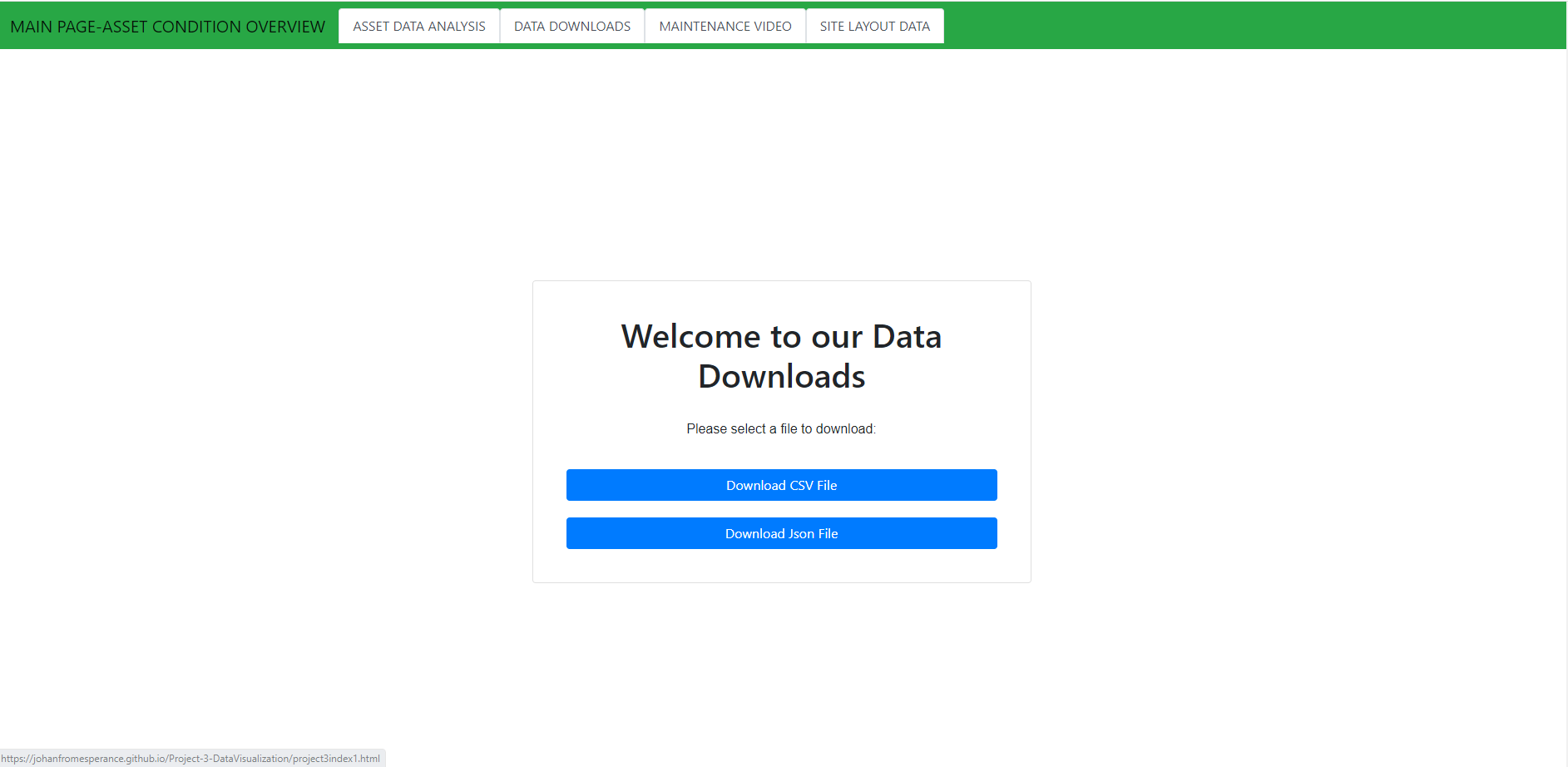Select the Welcome to our Data Downloads heading
Viewport: 1568px width, 767px height.
pos(781,356)
